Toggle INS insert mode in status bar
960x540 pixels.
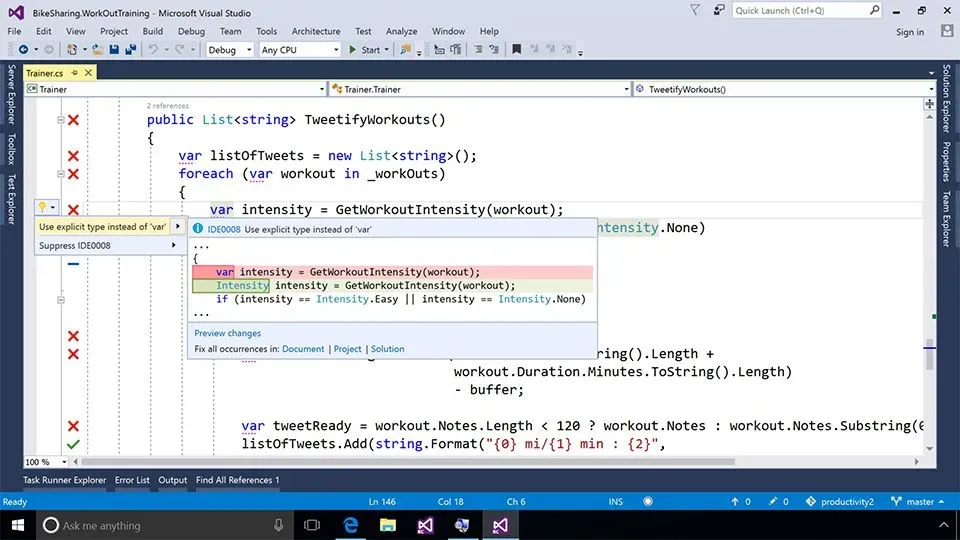pos(616,501)
